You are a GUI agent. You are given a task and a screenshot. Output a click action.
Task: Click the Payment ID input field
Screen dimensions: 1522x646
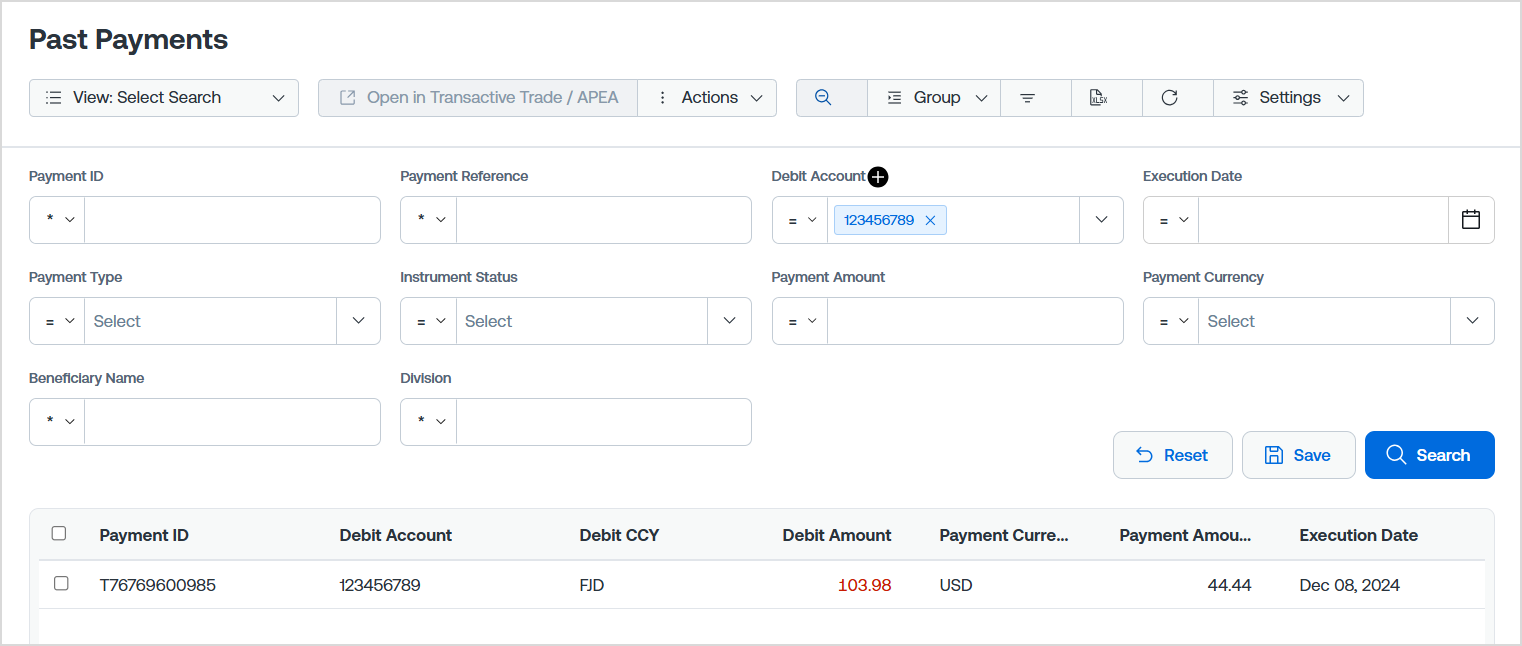(232, 220)
